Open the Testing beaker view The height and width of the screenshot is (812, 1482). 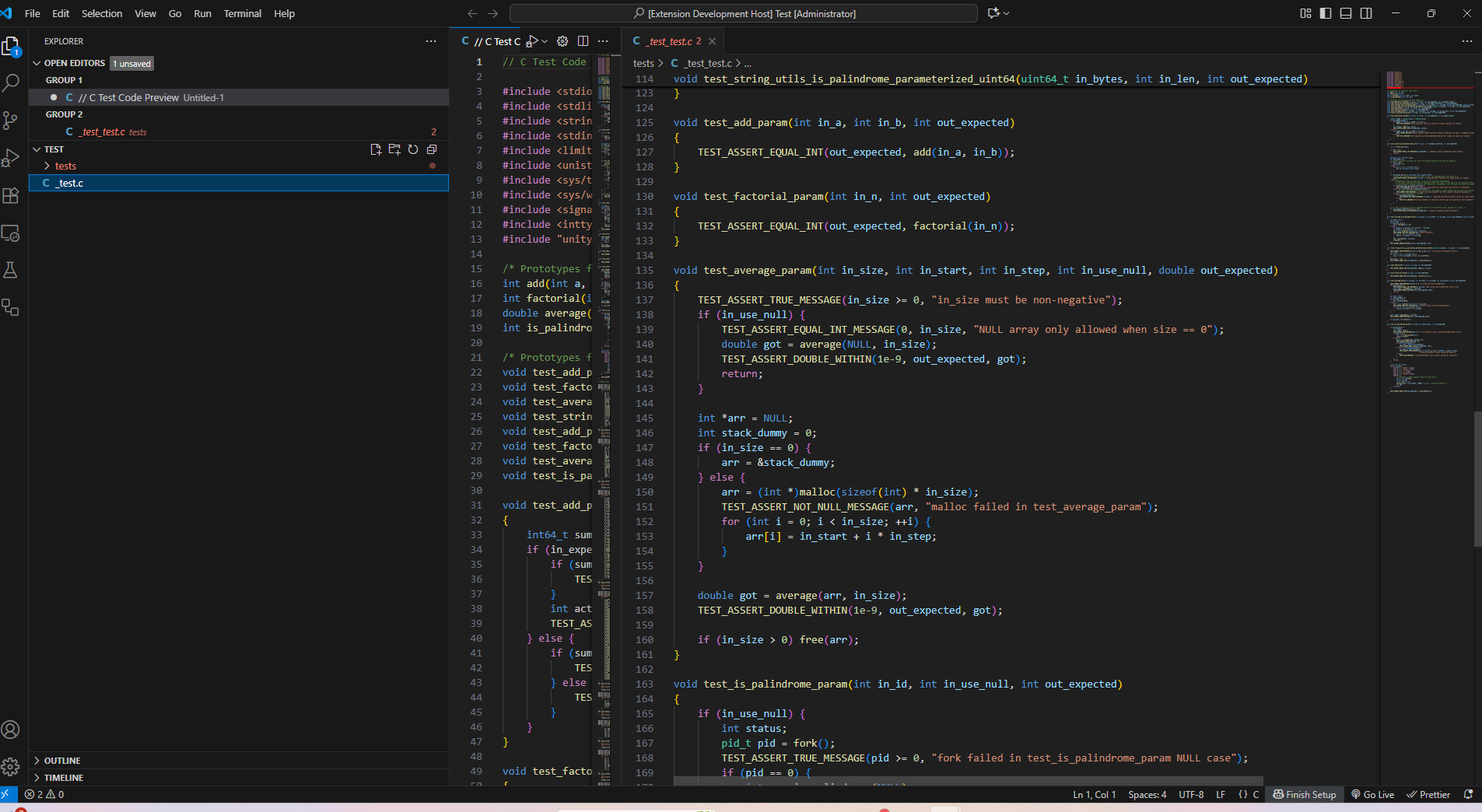pyautogui.click(x=12, y=270)
